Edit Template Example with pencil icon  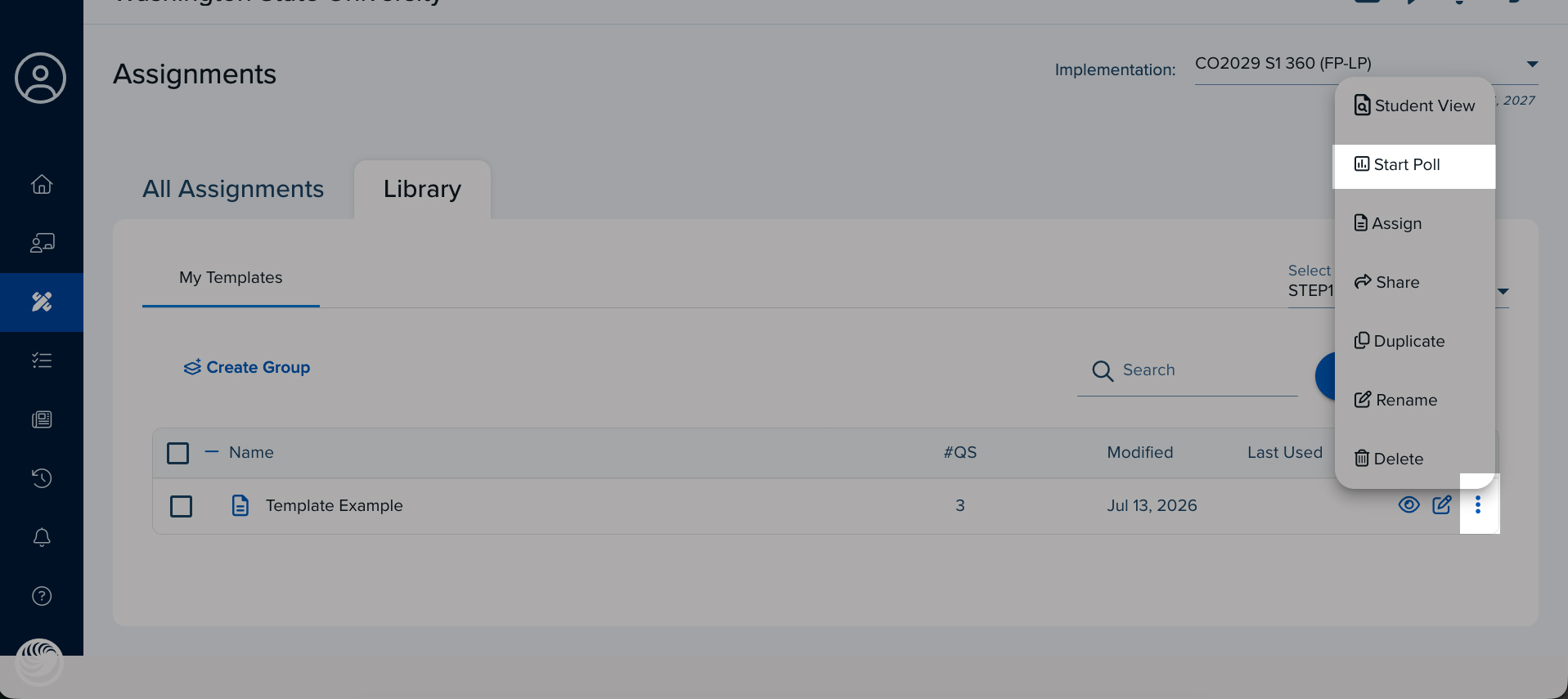[x=1442, y=504]
